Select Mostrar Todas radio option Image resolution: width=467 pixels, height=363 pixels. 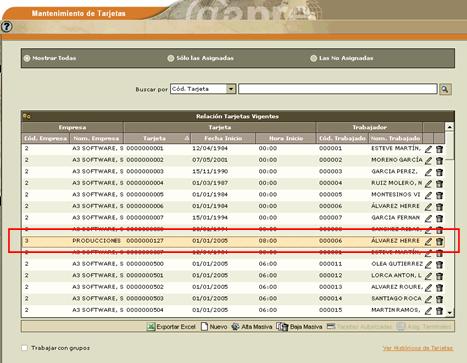click(x=27, y=58)
